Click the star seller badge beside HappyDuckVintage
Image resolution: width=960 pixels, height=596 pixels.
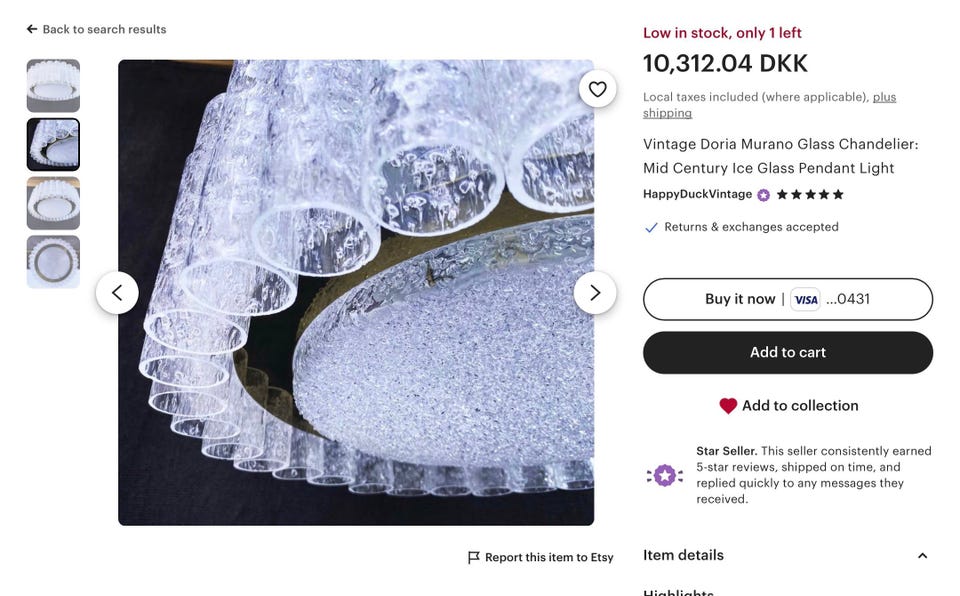tap(764, 195)
